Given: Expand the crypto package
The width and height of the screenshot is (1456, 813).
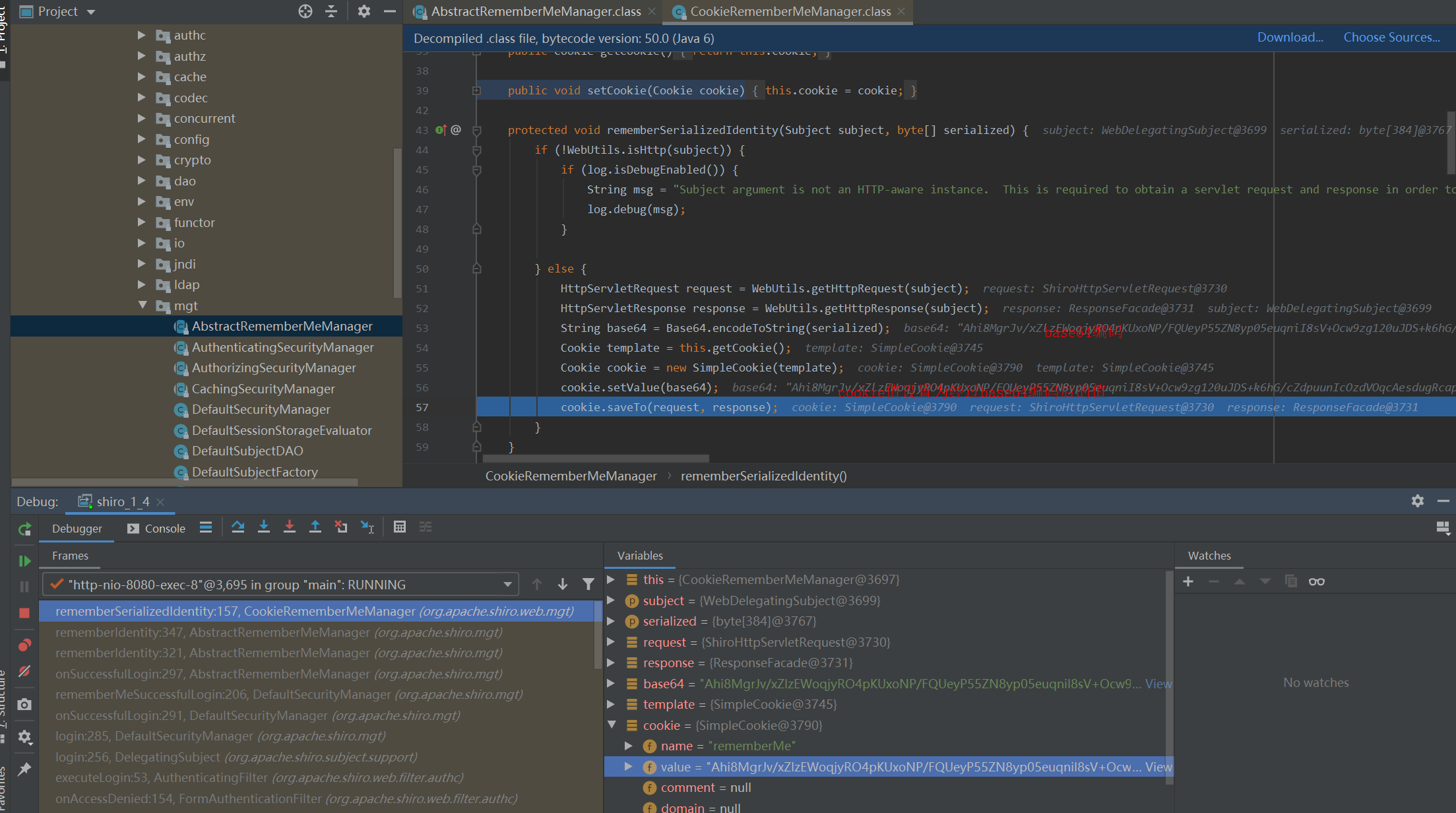Looking at the screenshot, I should (x=141, y=160).
